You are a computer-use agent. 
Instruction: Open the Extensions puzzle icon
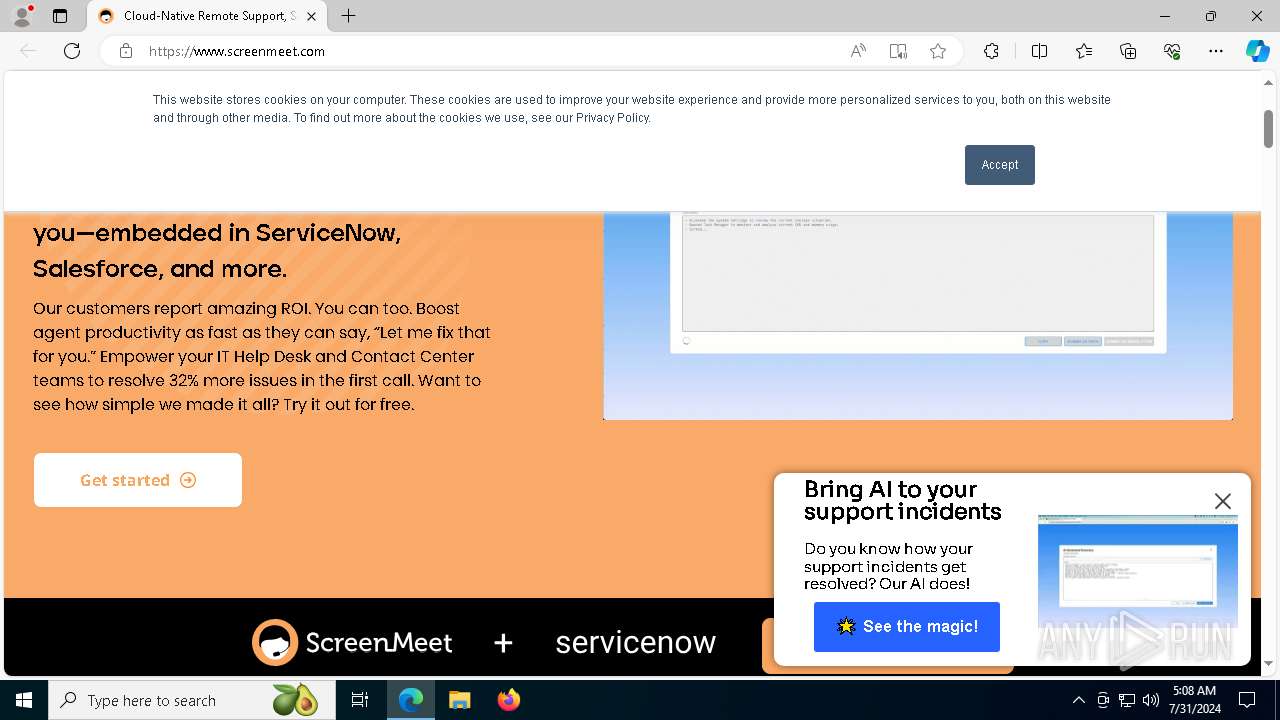(991, 51)
